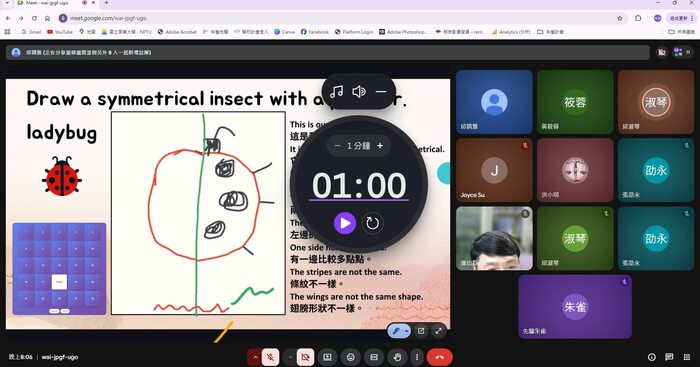Open the Chrome menu three dots
This screenshot has height=367, width=700.
point(692,18)
